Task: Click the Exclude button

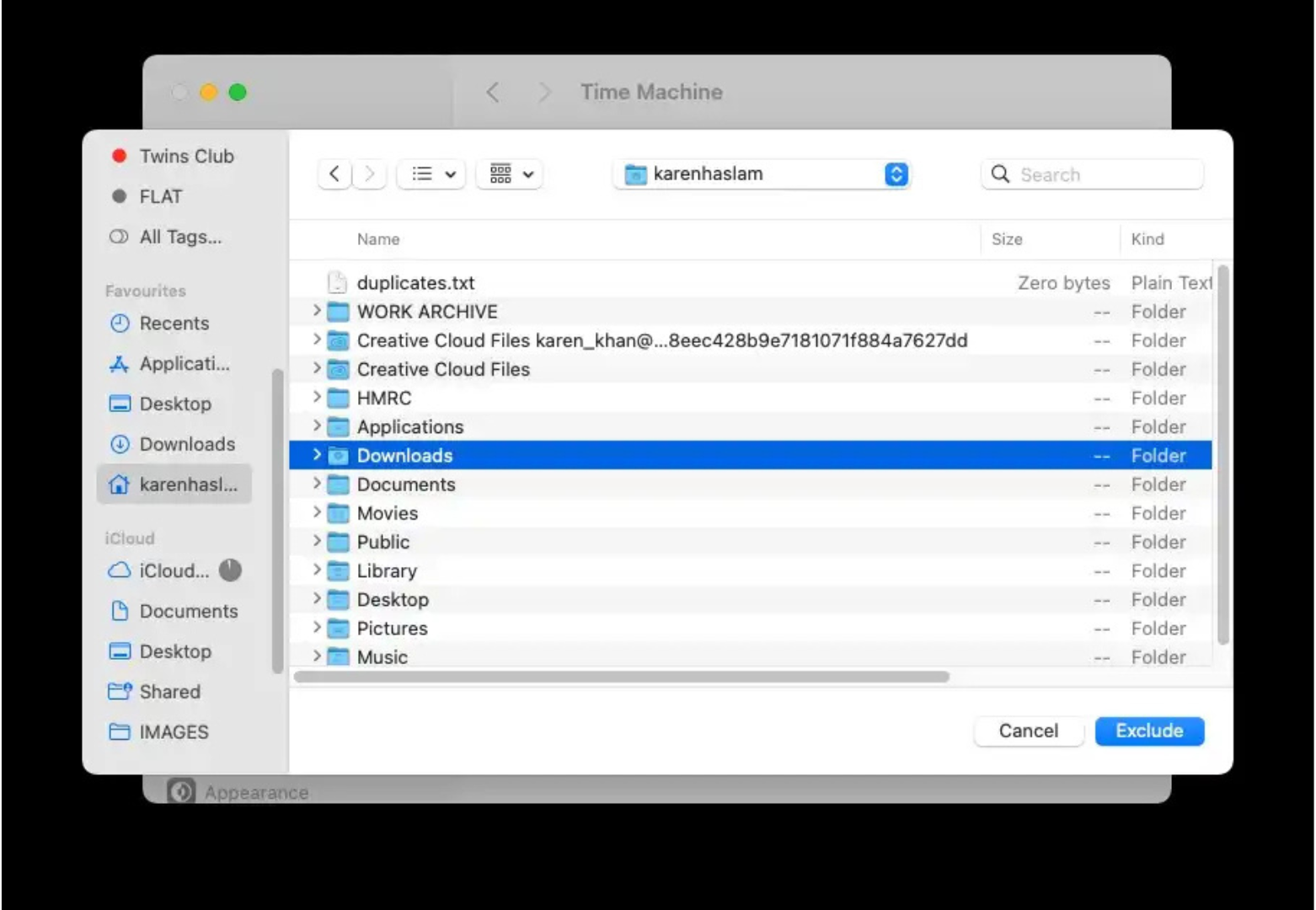Action: (x=1148, y=731)
